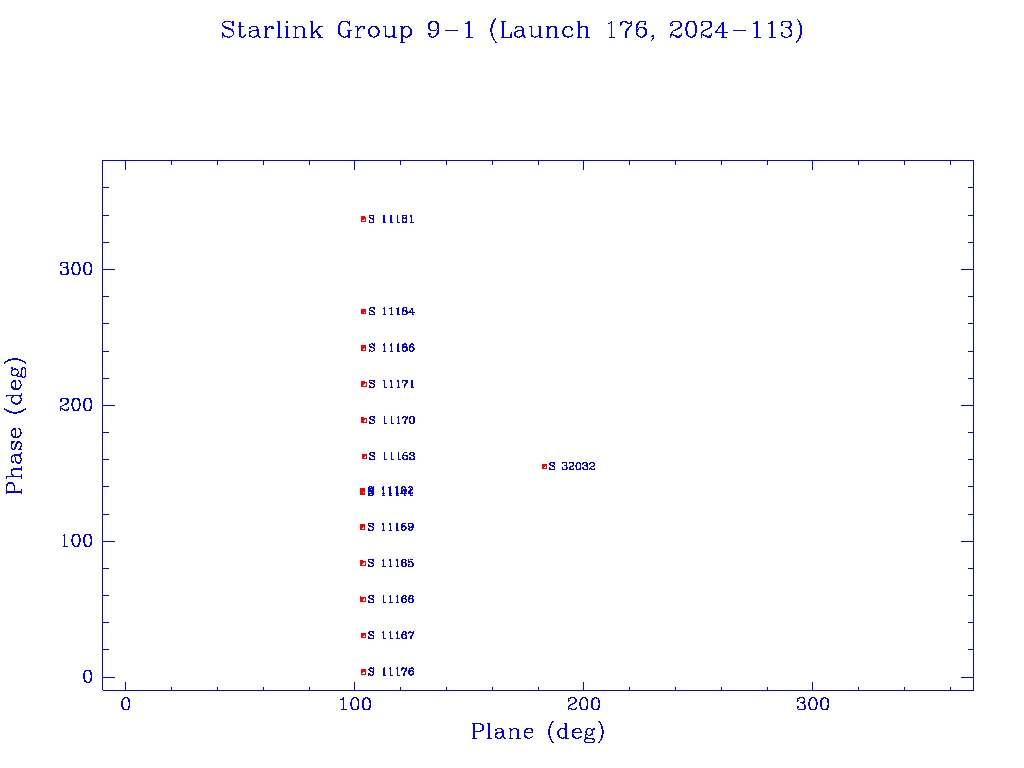Click the Plane axis tick label 0
1024x768 pixels.
pos(126,704)
